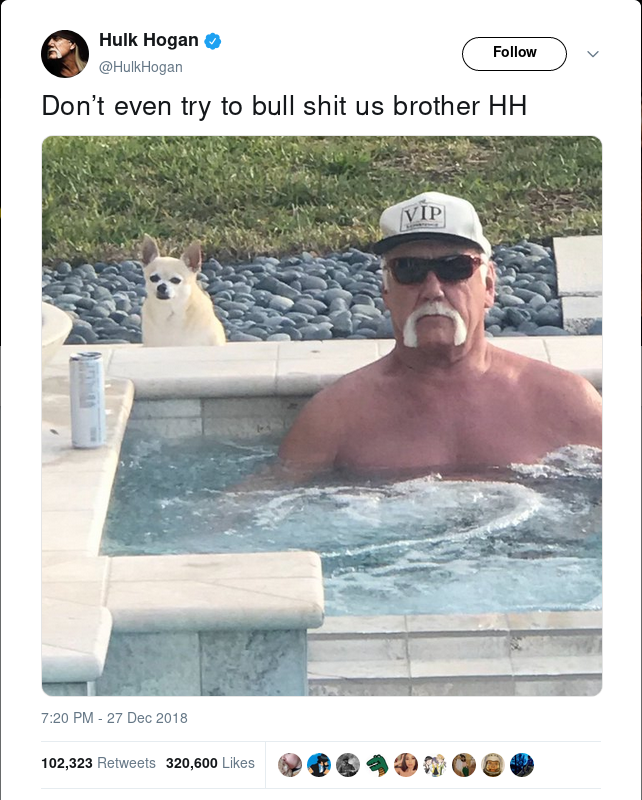Open the anime group liker avatar
Viewport: 642px width, 800px height.
[435, 765]
